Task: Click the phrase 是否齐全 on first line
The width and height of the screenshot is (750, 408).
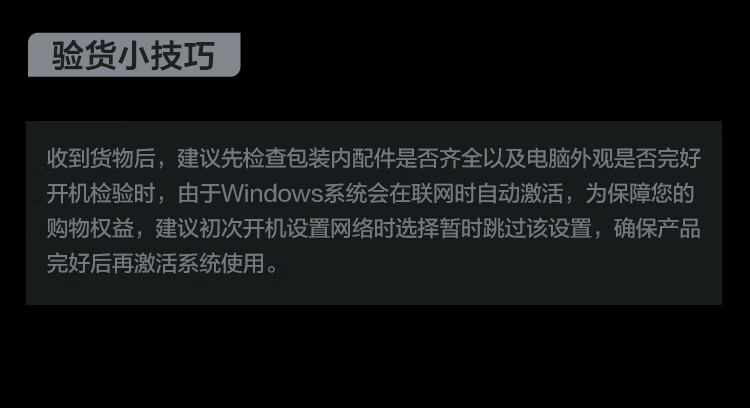Action: (x=439, y=158)
